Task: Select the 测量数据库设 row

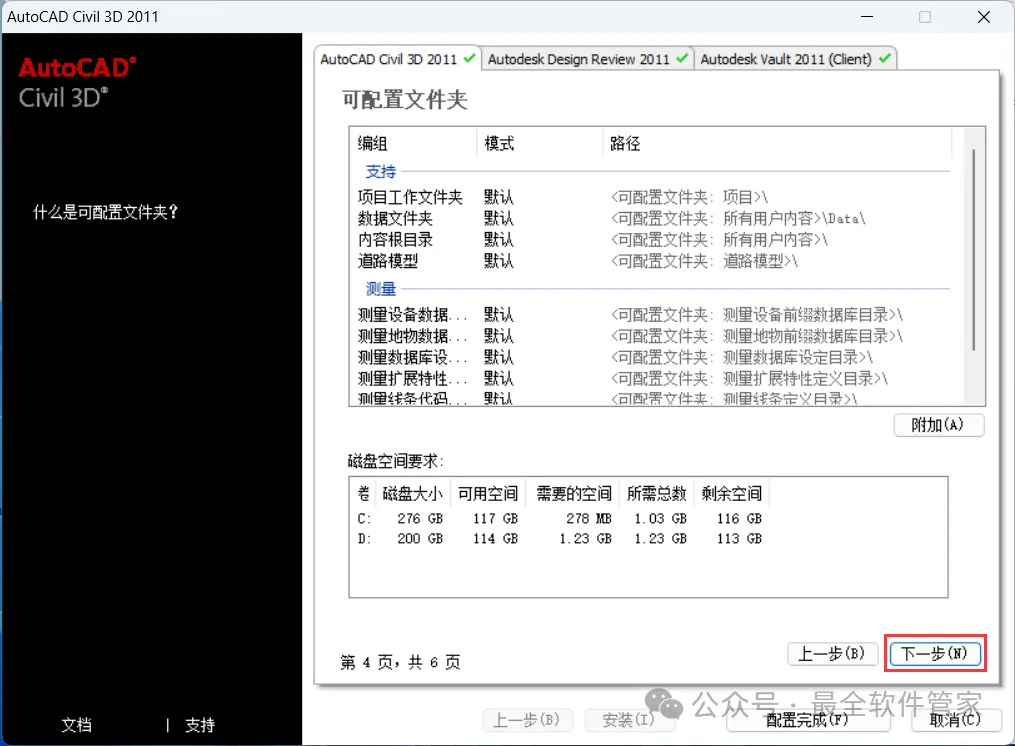Action: tap(654, 357)
